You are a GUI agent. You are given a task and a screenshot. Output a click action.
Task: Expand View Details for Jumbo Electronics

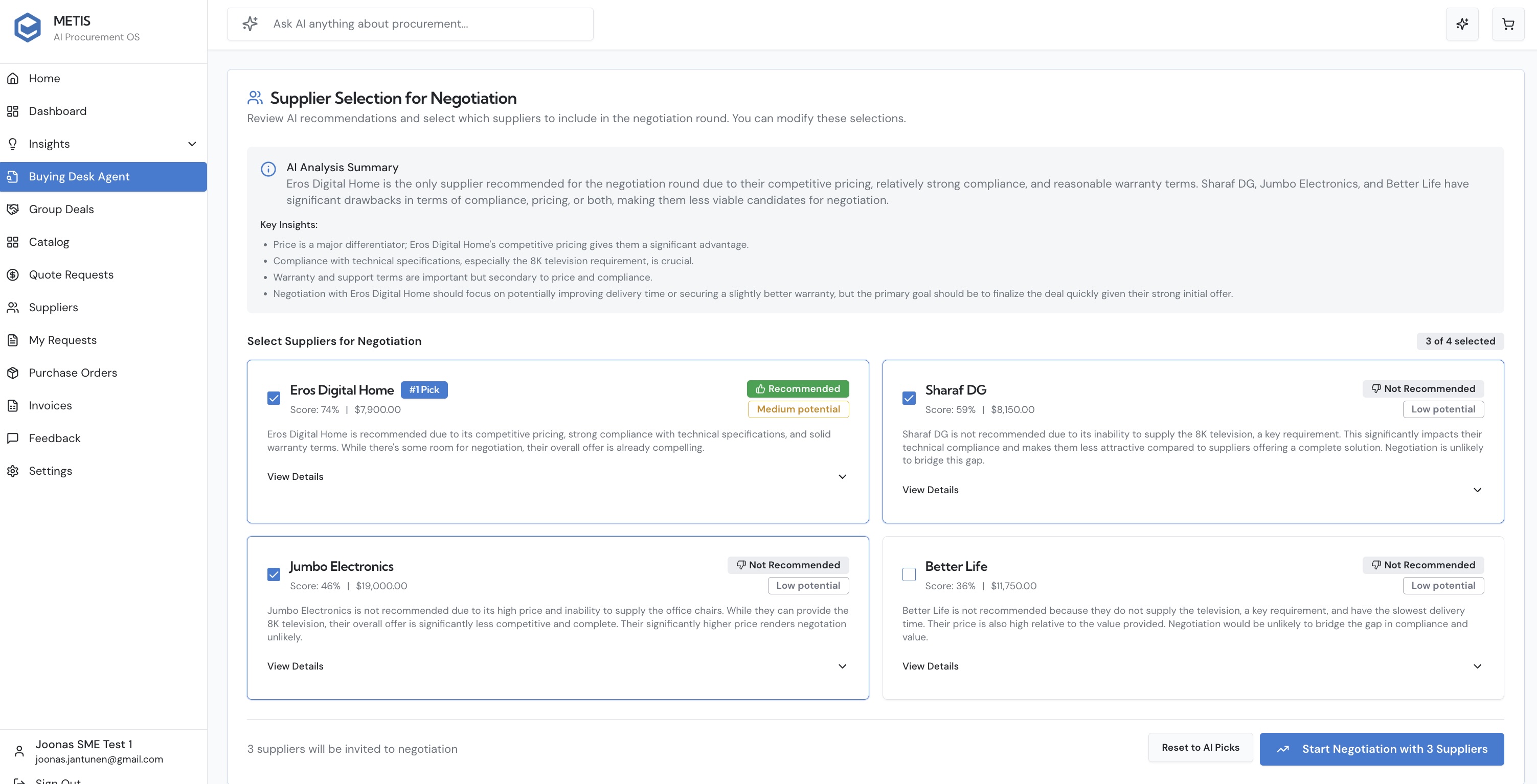tap(557, 666)
